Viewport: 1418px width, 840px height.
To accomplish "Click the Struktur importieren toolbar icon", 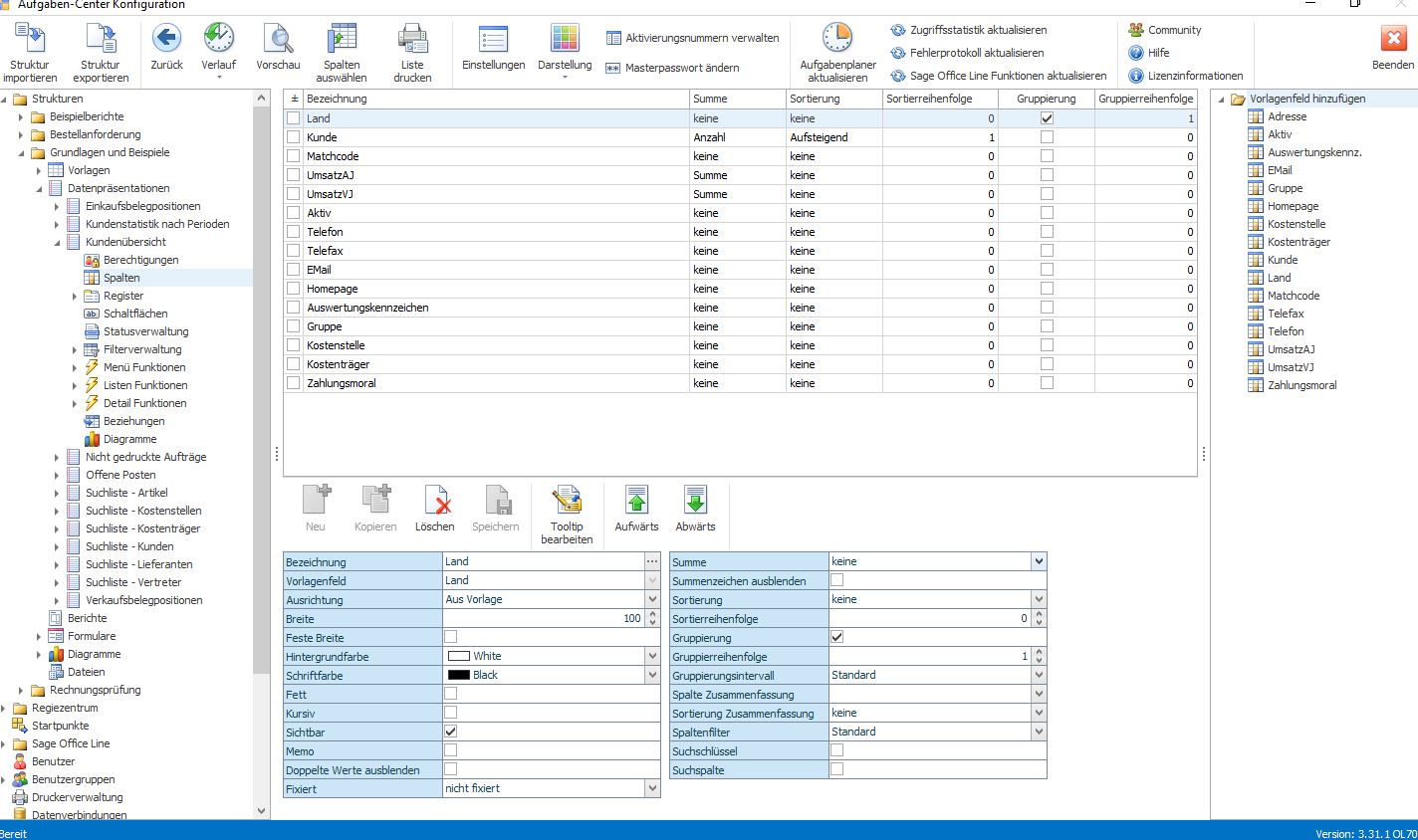I will pyautogui.click(x=30, y=39).
